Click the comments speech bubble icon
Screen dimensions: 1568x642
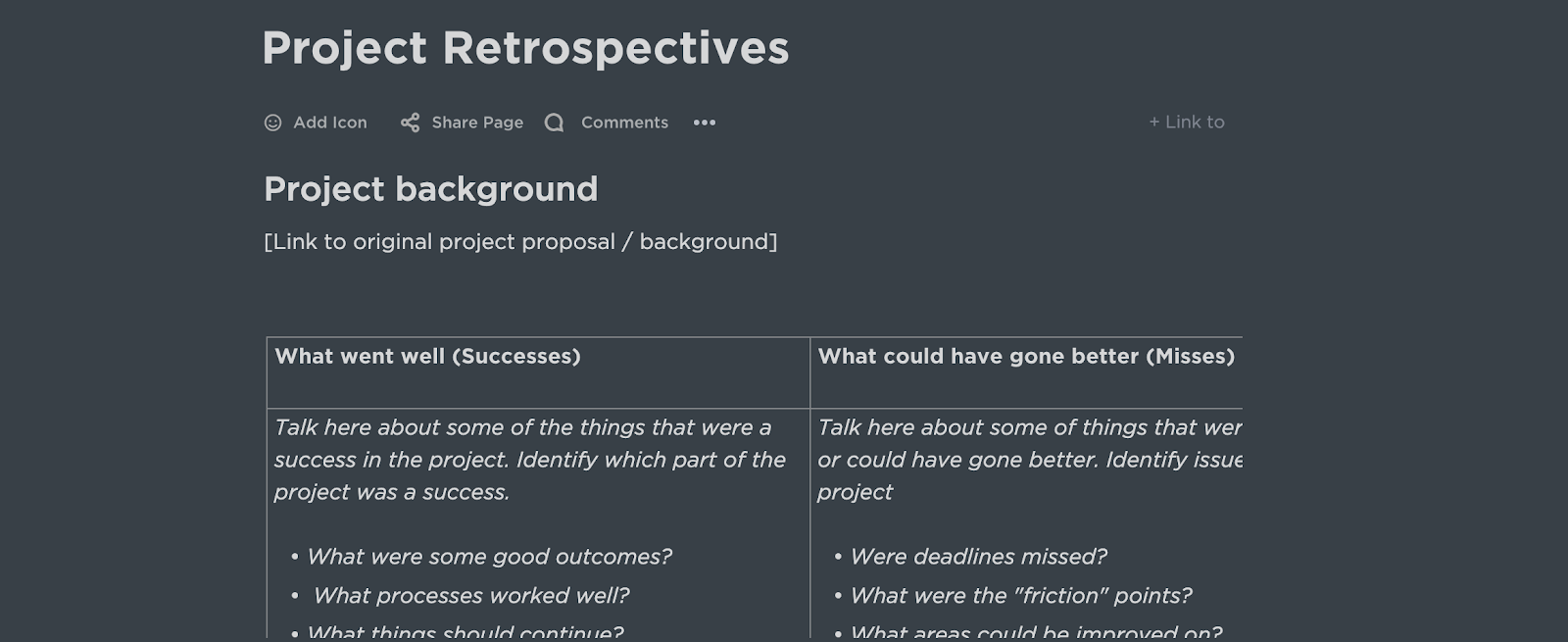pyautogui.click(x=554, y=123)
